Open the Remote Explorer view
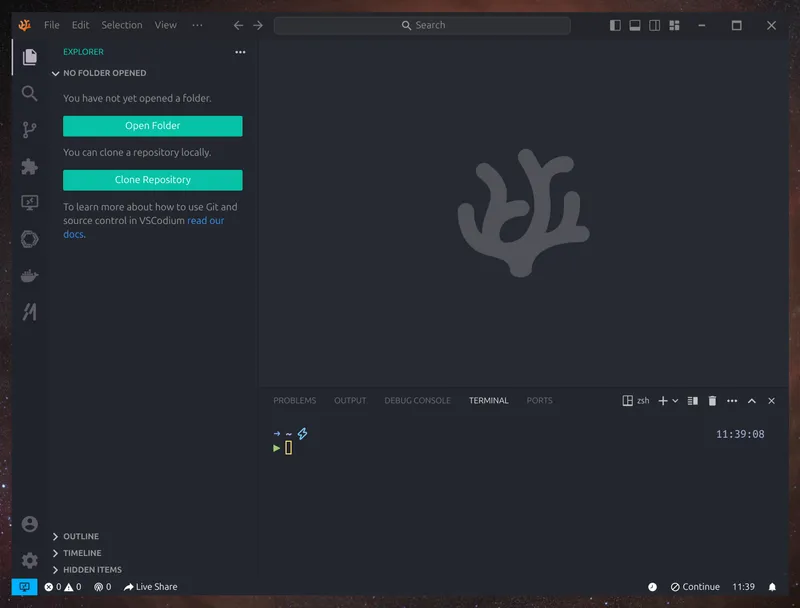The width and height of the screenshot is (800, 608). point(30,203)
